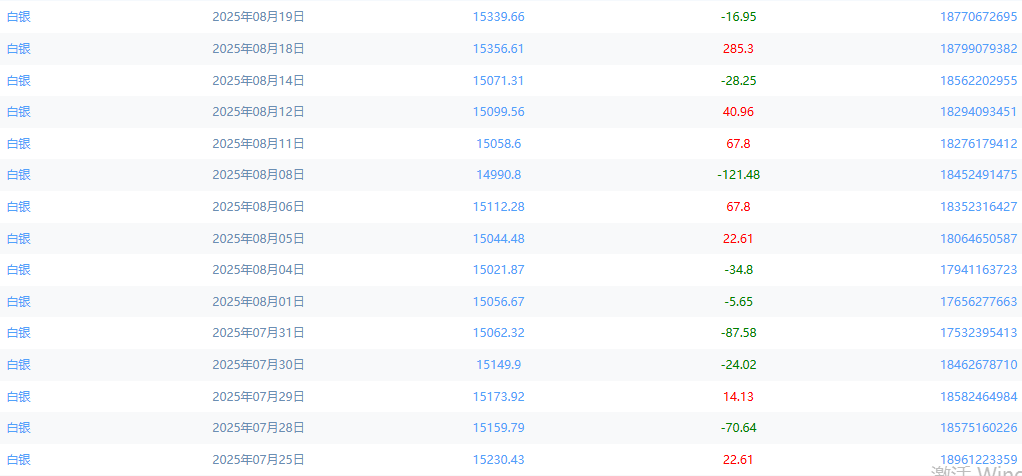Viewport: 1022px width, 476px height.
Task: Click the holdings value 15356.61
Action: pos(499,48)
